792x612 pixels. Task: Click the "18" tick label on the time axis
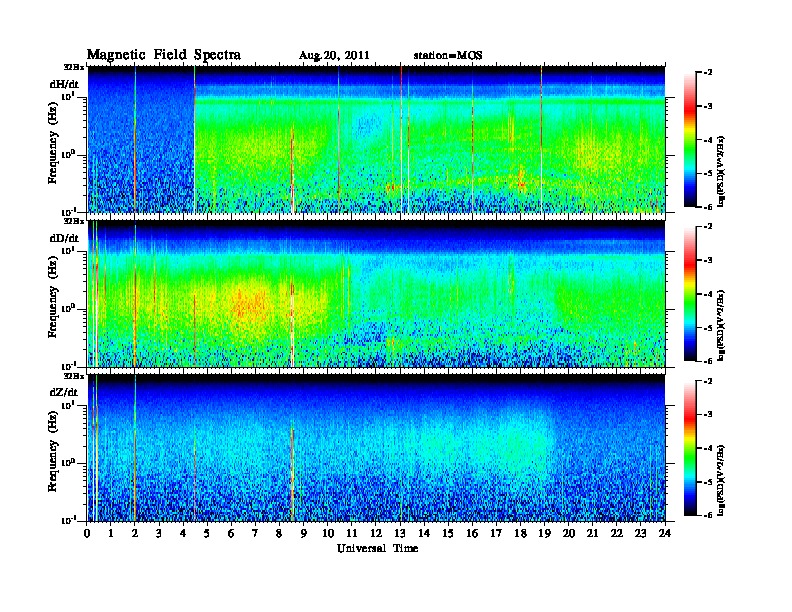(x=520, y=534)
